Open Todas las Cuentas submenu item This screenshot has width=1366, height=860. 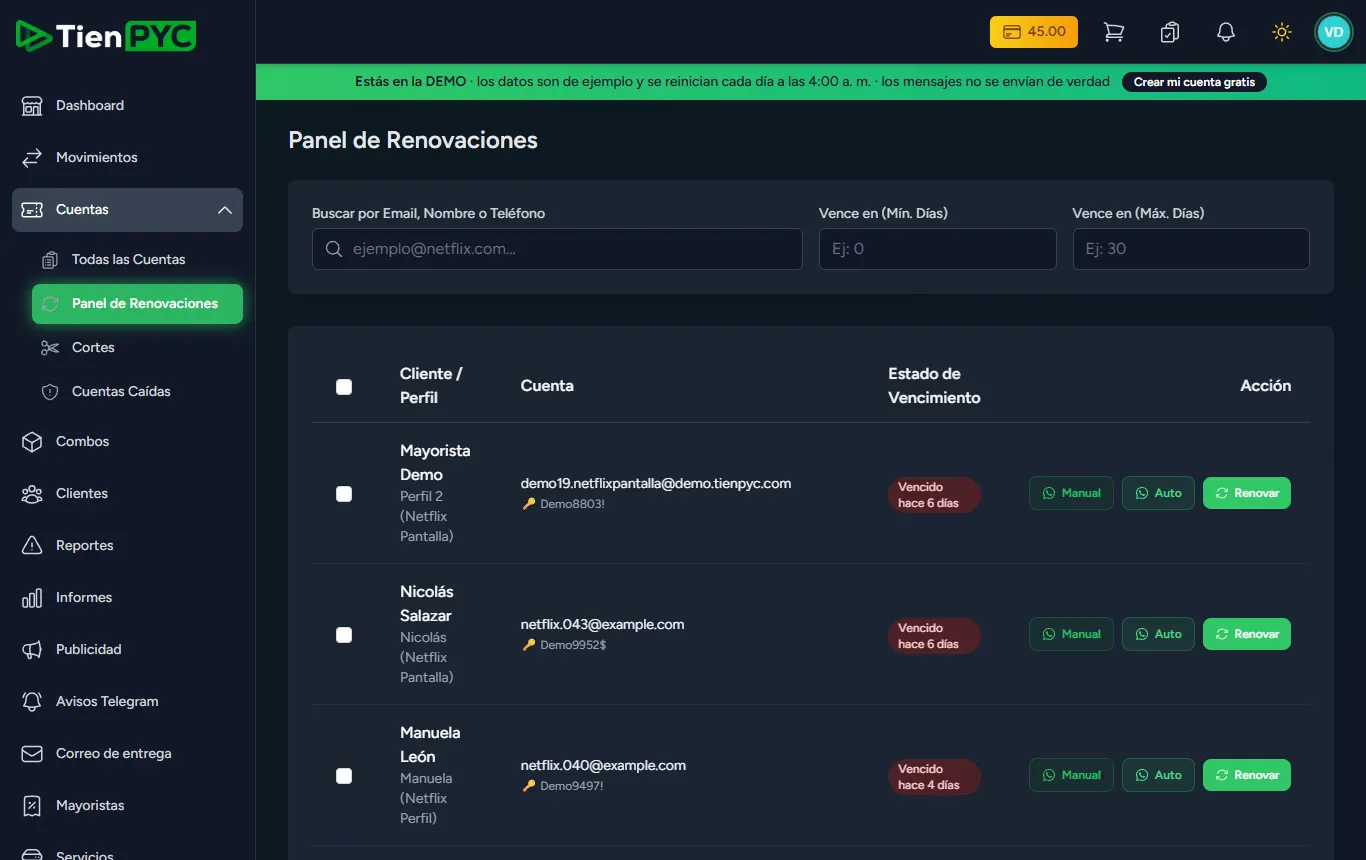coord(129,259)
